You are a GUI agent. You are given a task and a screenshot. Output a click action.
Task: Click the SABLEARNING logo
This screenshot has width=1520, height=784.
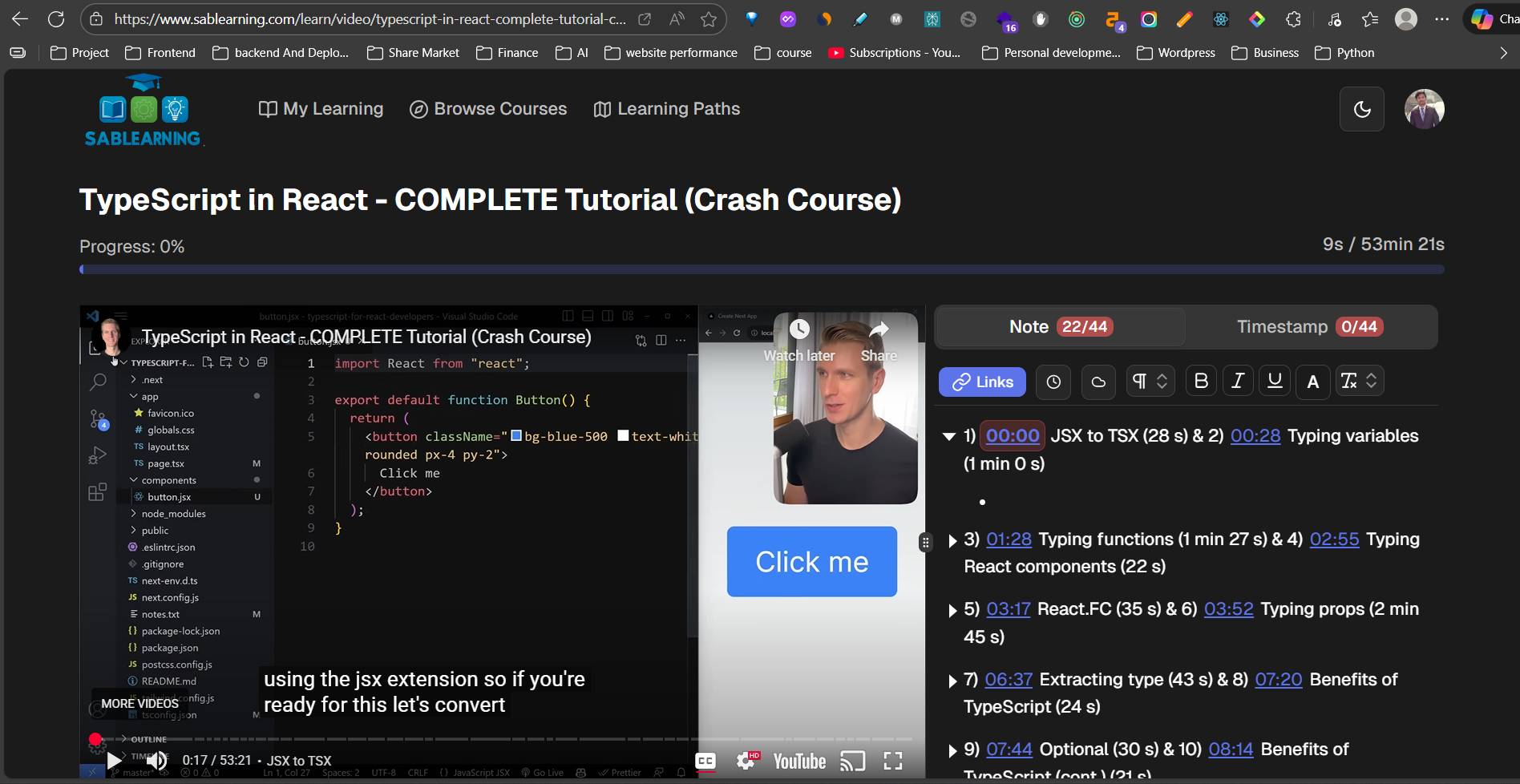[144, 111]
